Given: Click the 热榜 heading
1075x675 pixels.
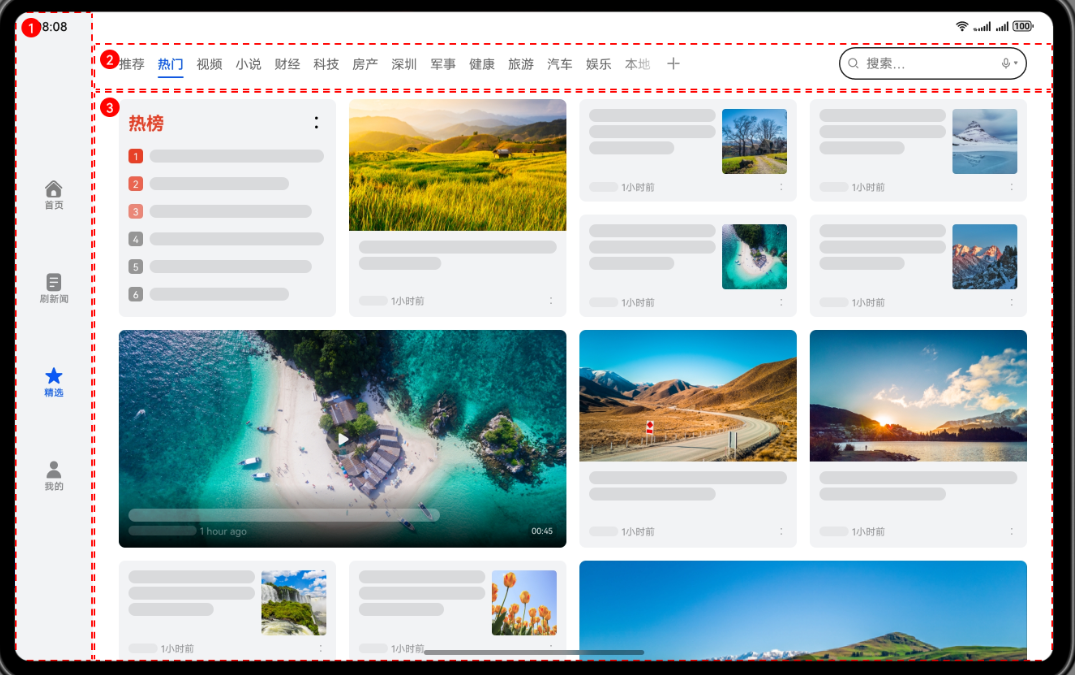Looking at the screenshot, I should coord(146,123).
